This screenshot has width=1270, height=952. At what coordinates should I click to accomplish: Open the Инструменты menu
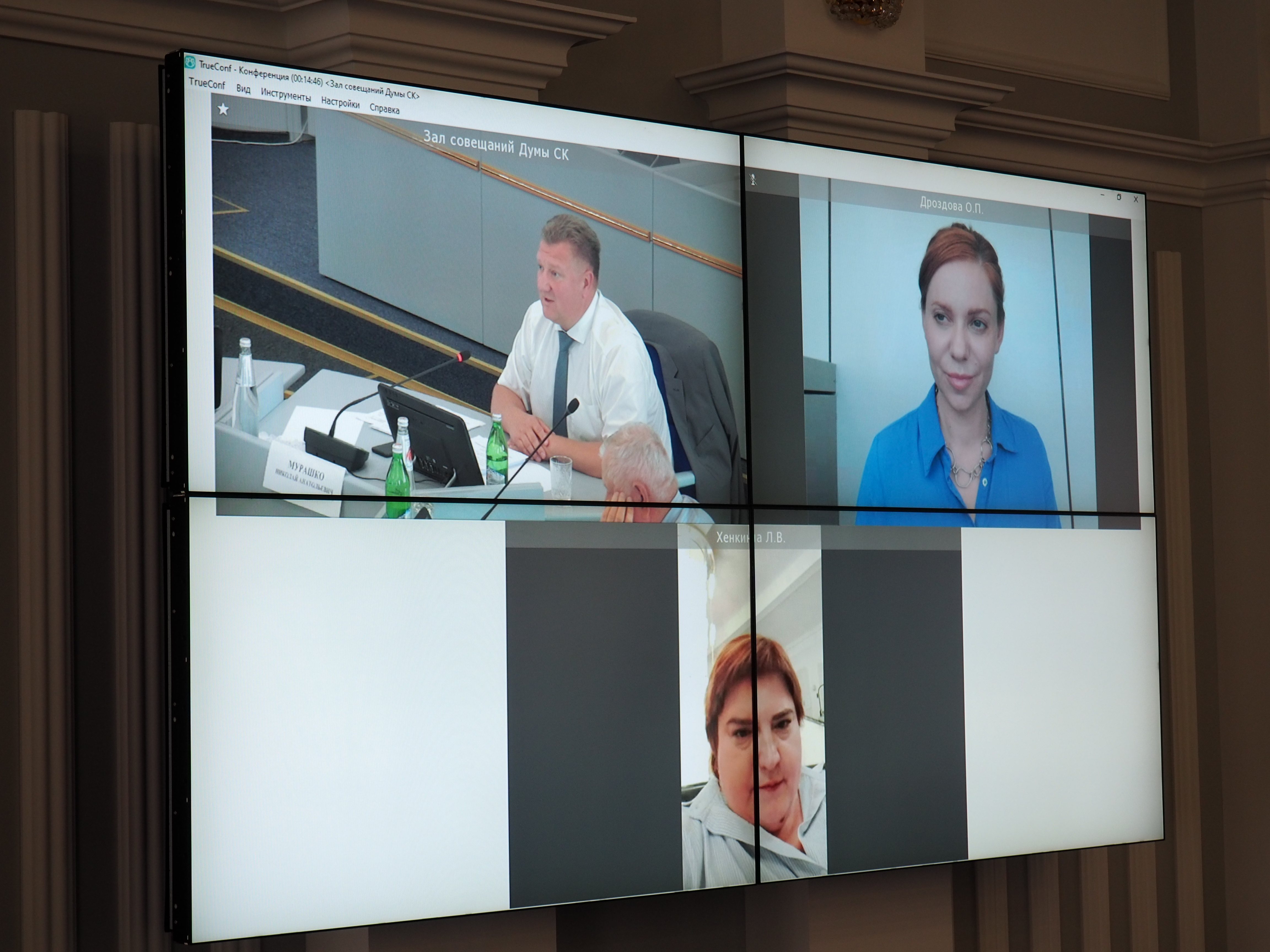[285, 95]
